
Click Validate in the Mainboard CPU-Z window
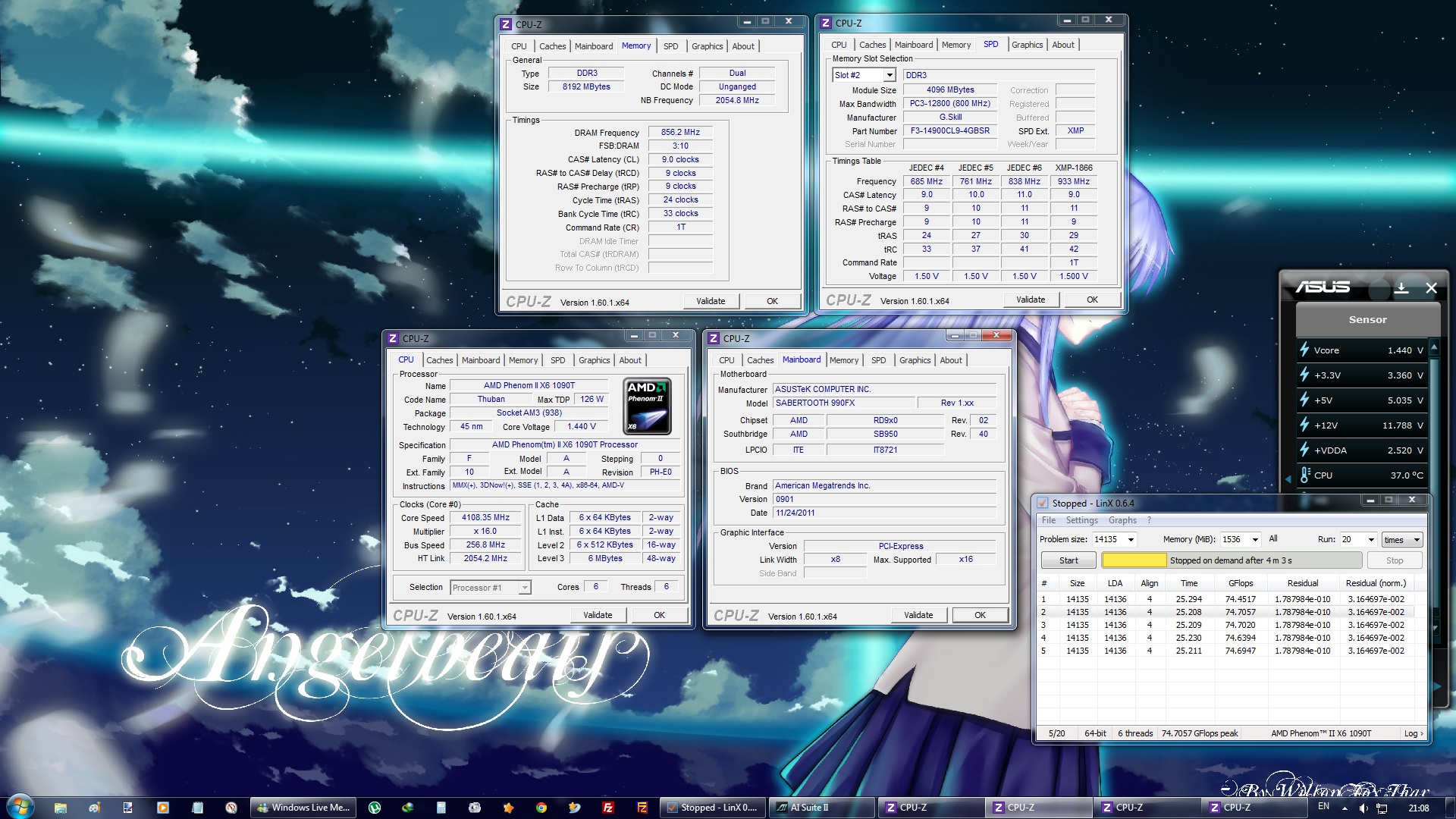[x=918, y=615]
